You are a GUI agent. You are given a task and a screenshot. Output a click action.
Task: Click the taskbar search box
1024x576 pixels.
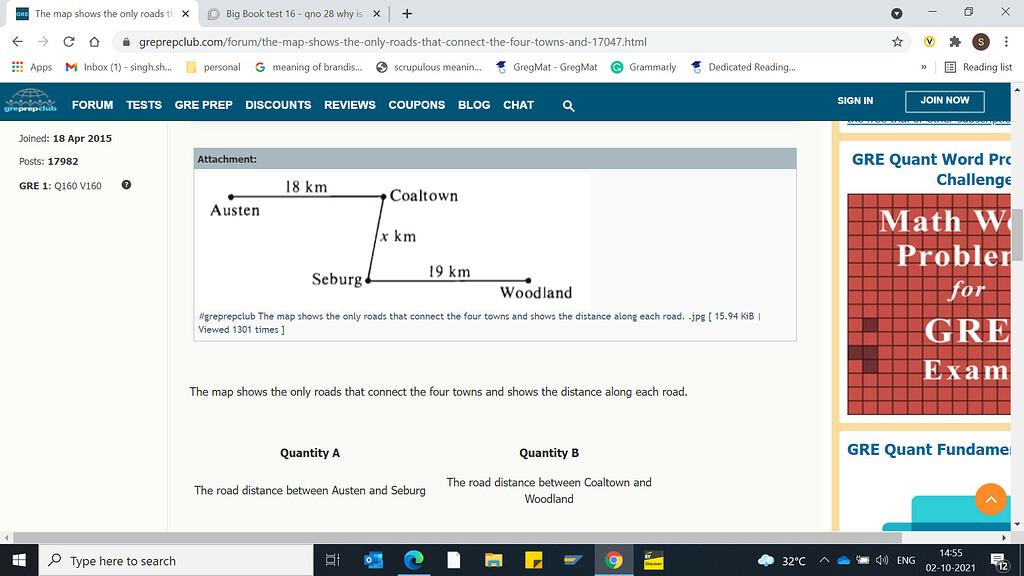[x=176, y=560]
